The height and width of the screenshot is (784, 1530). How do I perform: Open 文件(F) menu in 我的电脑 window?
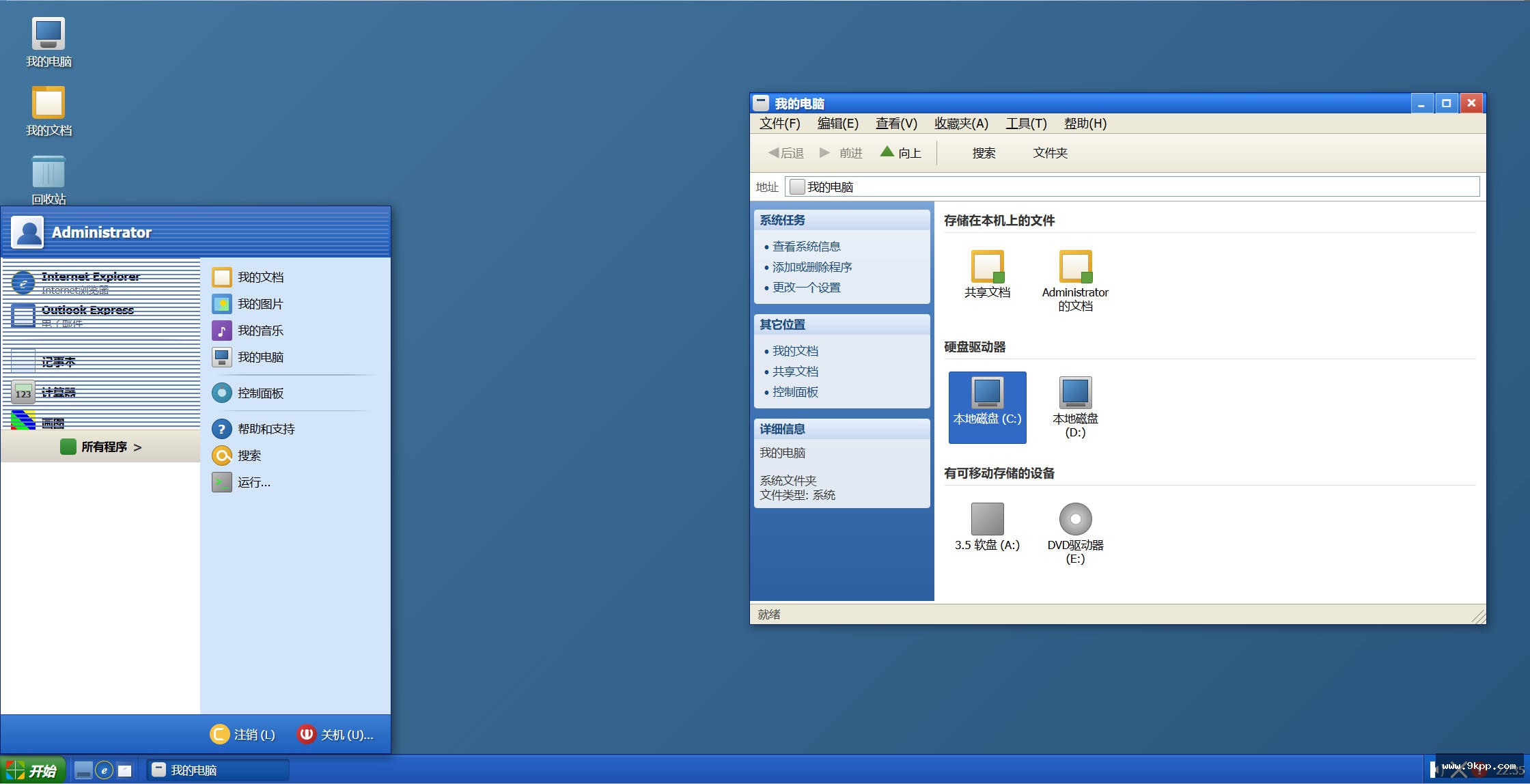[x=780, y=124]
